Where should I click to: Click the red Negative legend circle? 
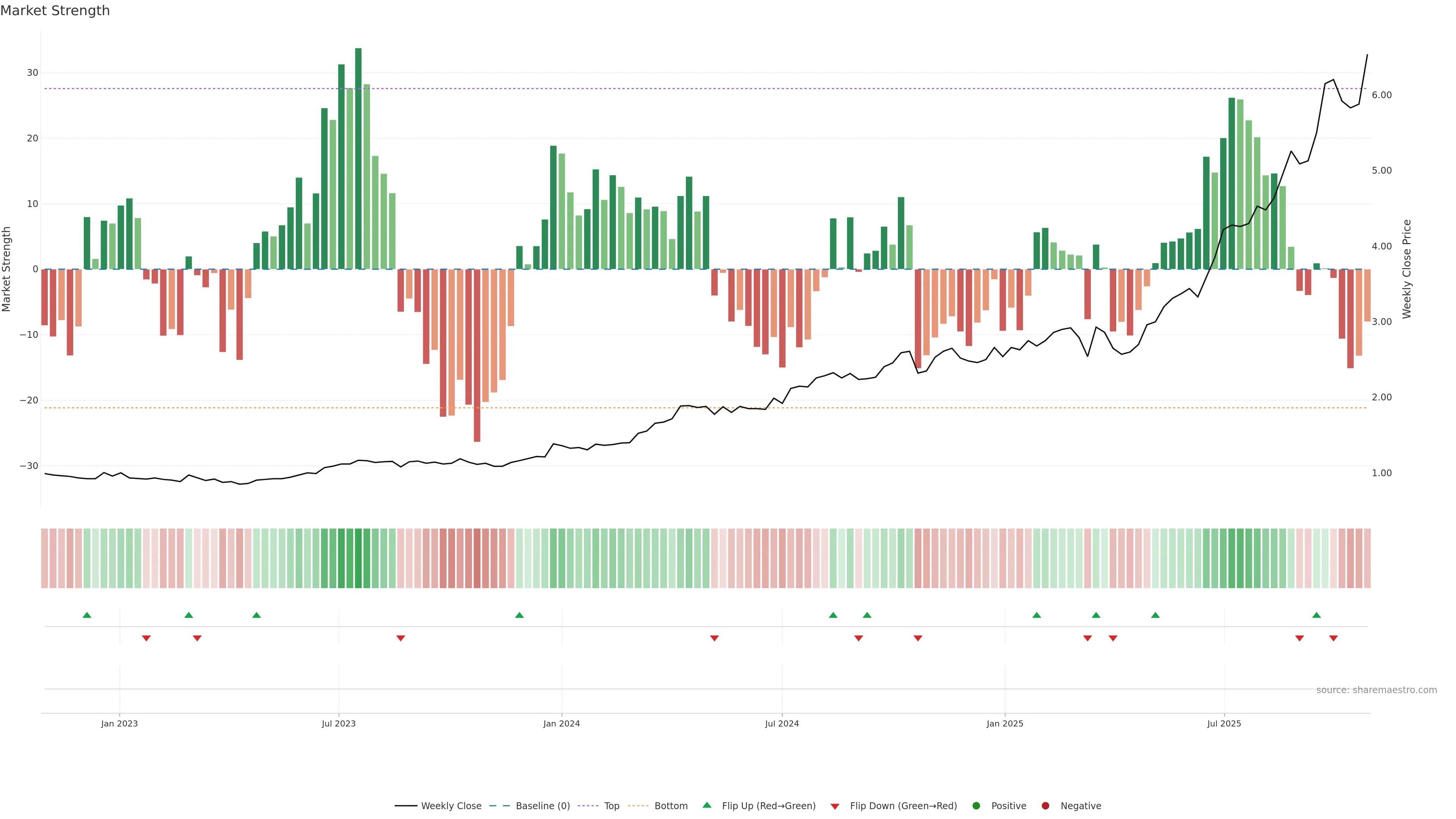point(1045,806)
